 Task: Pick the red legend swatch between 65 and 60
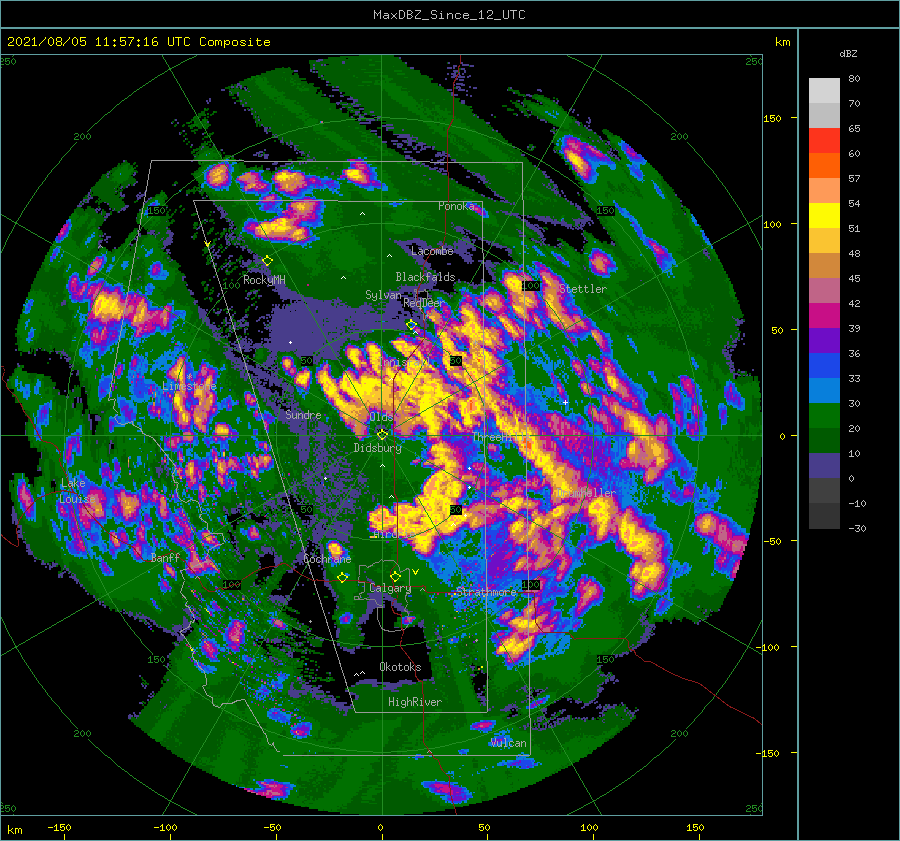pos(824,140)
